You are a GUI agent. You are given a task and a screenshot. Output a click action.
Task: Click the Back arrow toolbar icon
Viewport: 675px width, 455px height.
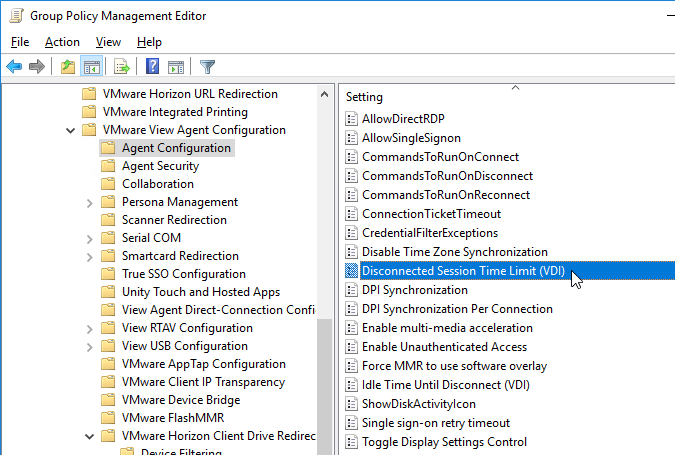14,67
